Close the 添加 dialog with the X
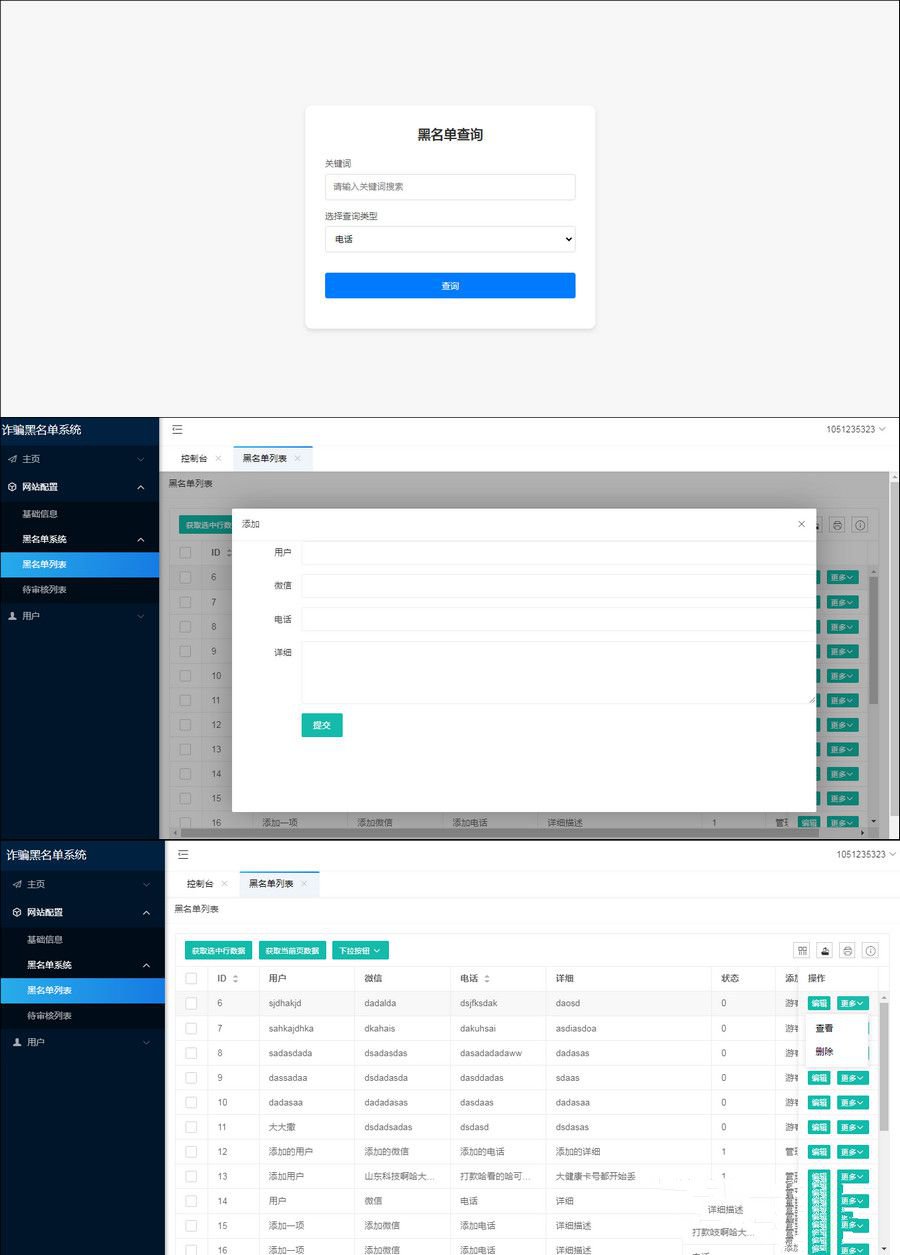The image size is (900, 1255). pos(801,524)
